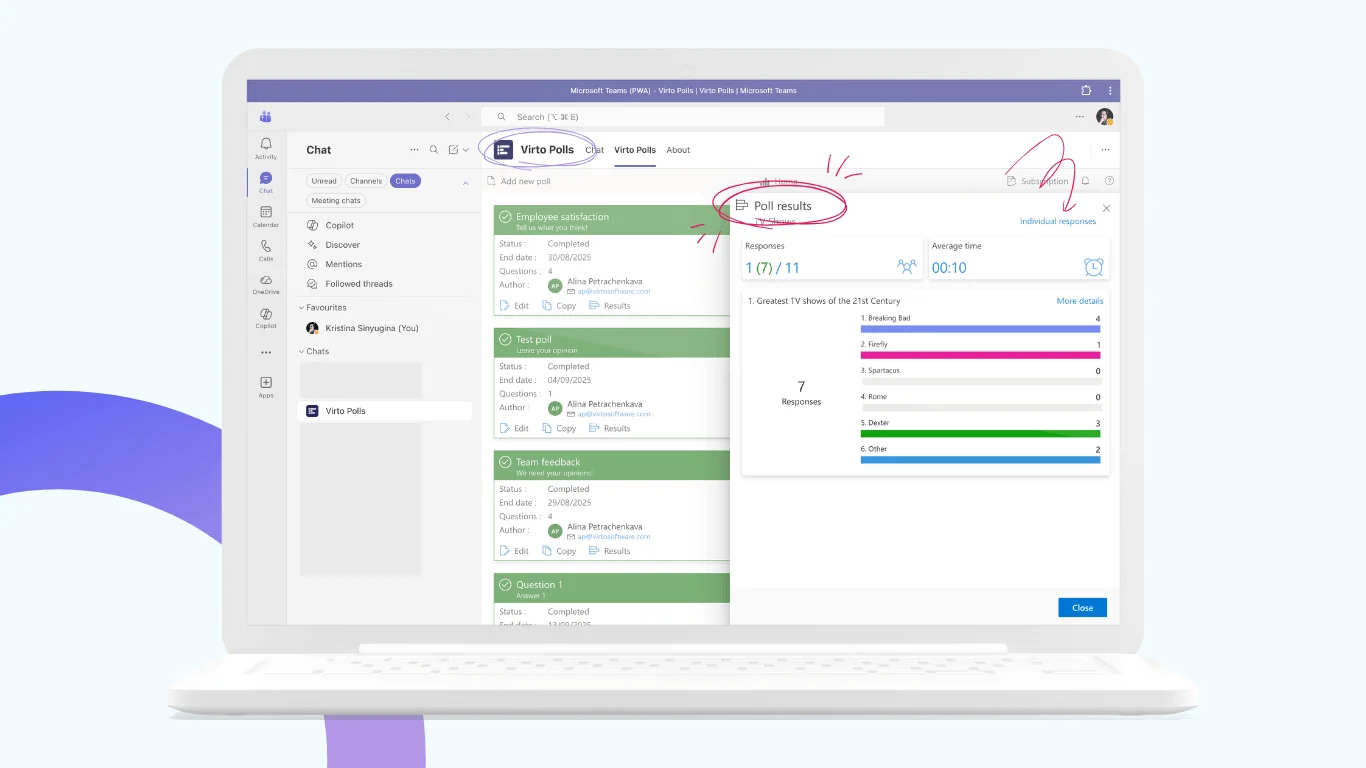Screen dimensions: 1366x768
Task: Switch to the About tab
Action: [678, 150]
